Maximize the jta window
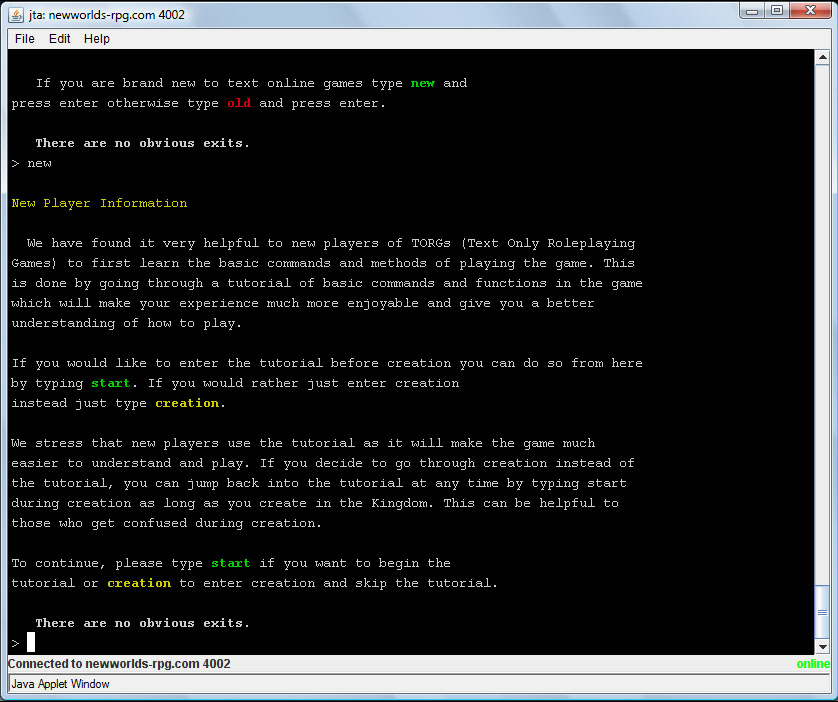 [x=777, y=11]
